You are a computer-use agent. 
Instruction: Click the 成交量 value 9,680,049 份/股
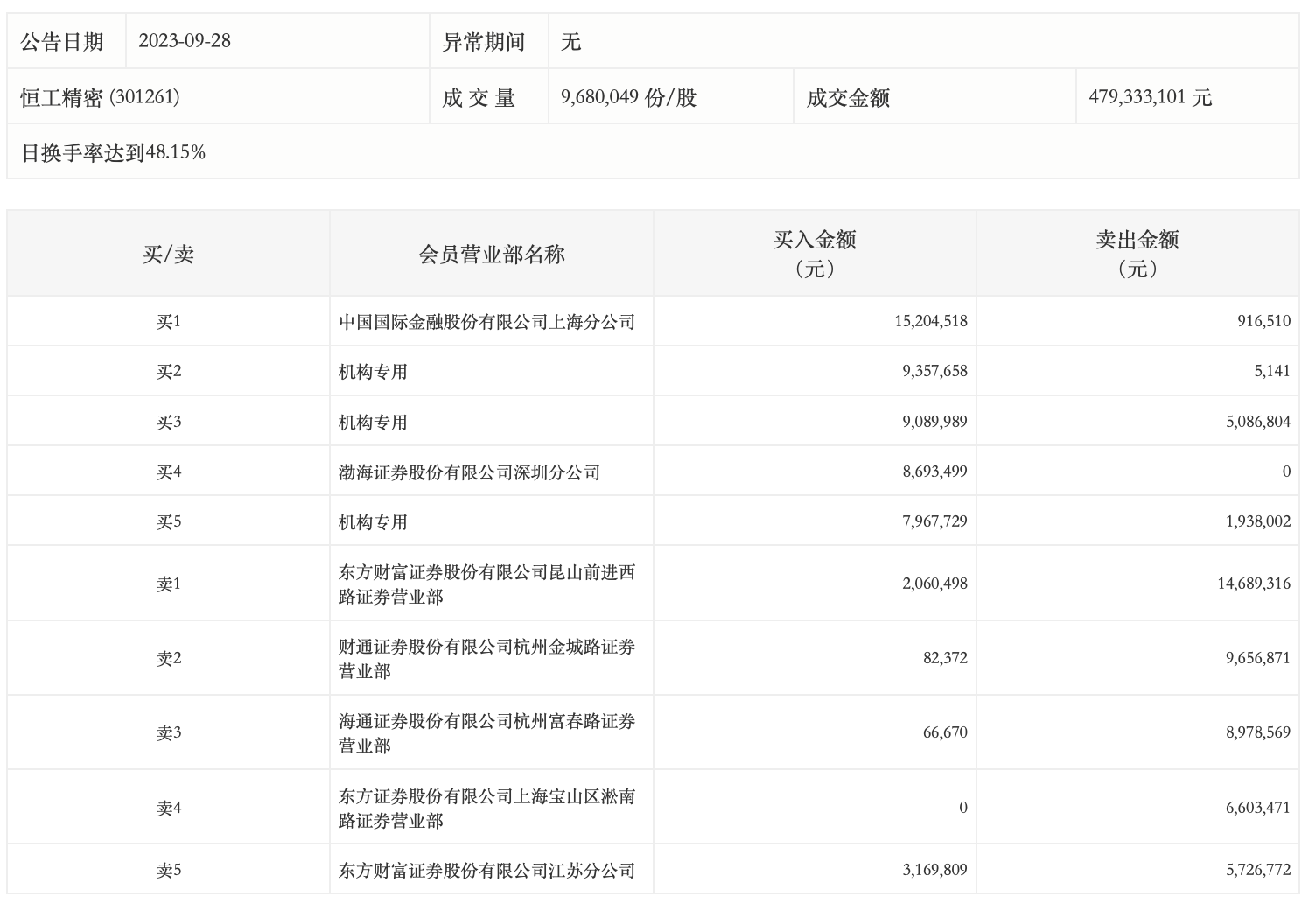click(628, 97)
